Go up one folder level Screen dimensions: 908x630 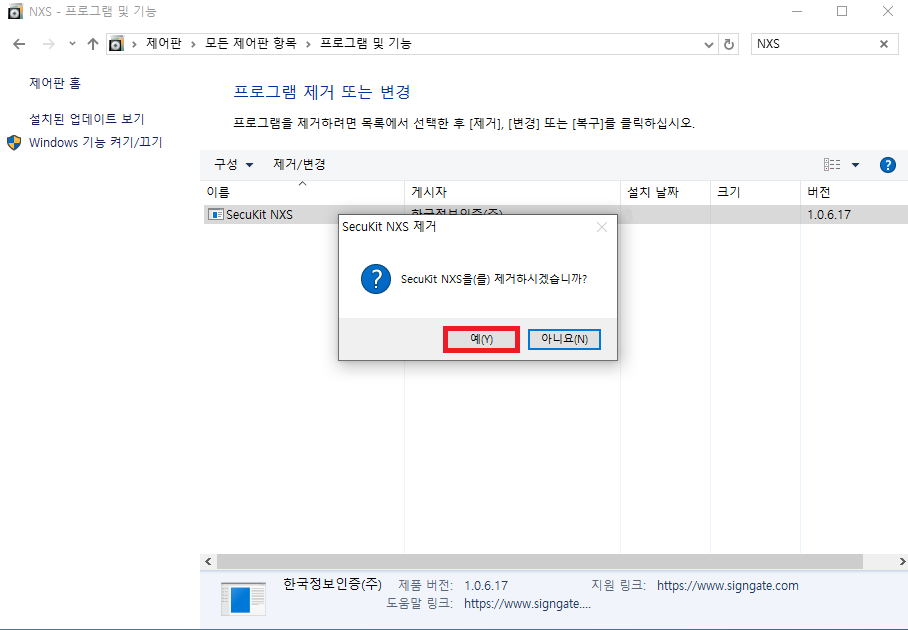(x=93, y=44)
